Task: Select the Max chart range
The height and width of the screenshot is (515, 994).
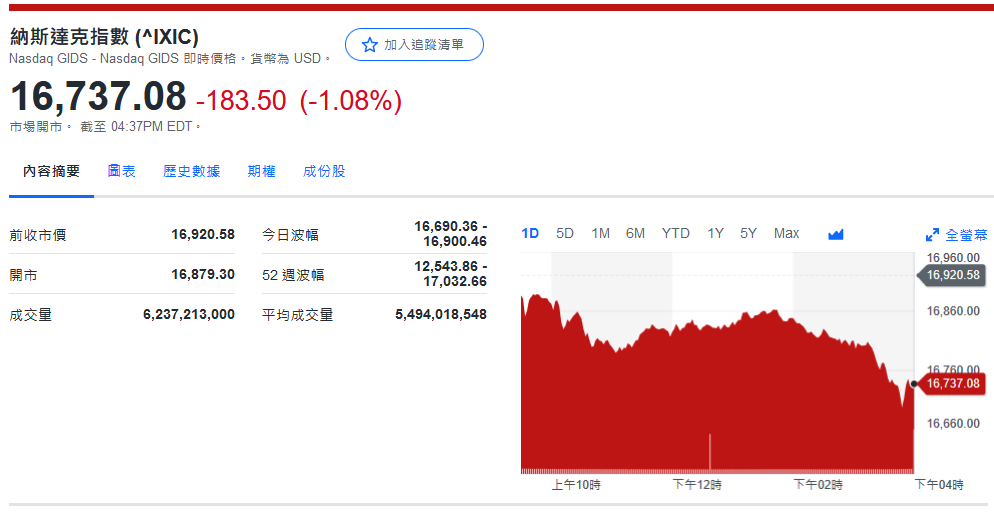Action: click(786, 233)
